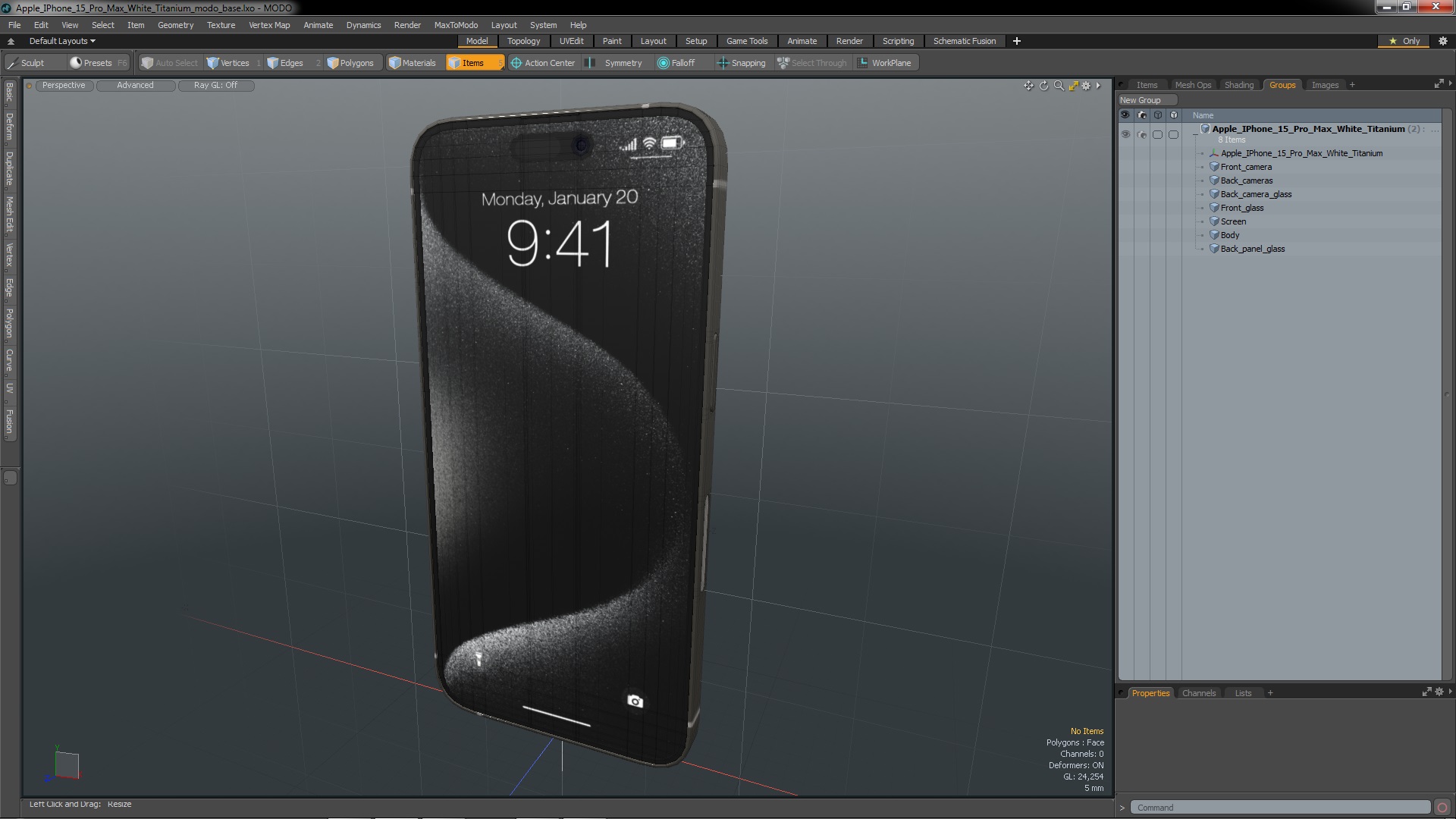
Task: Click the viewport pan/move icon
Action: (1028, 86)
